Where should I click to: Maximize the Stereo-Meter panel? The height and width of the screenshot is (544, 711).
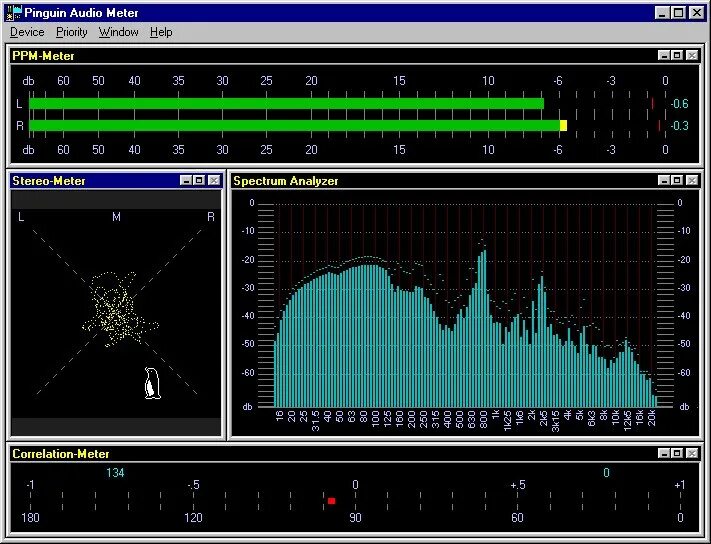(199, 180)
